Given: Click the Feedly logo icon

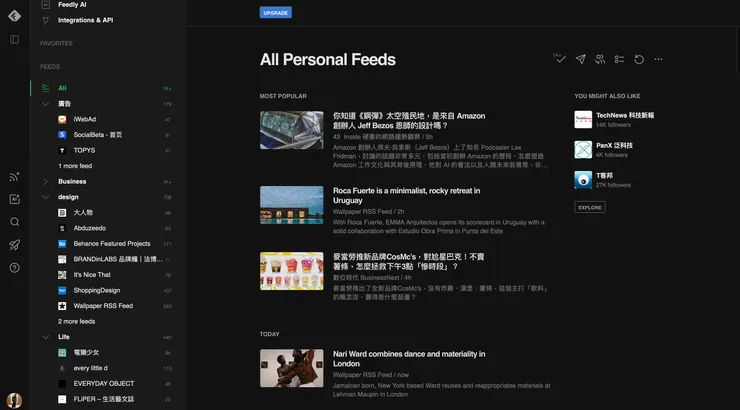Looking at the screenshot, I should (x=15, y=16).
